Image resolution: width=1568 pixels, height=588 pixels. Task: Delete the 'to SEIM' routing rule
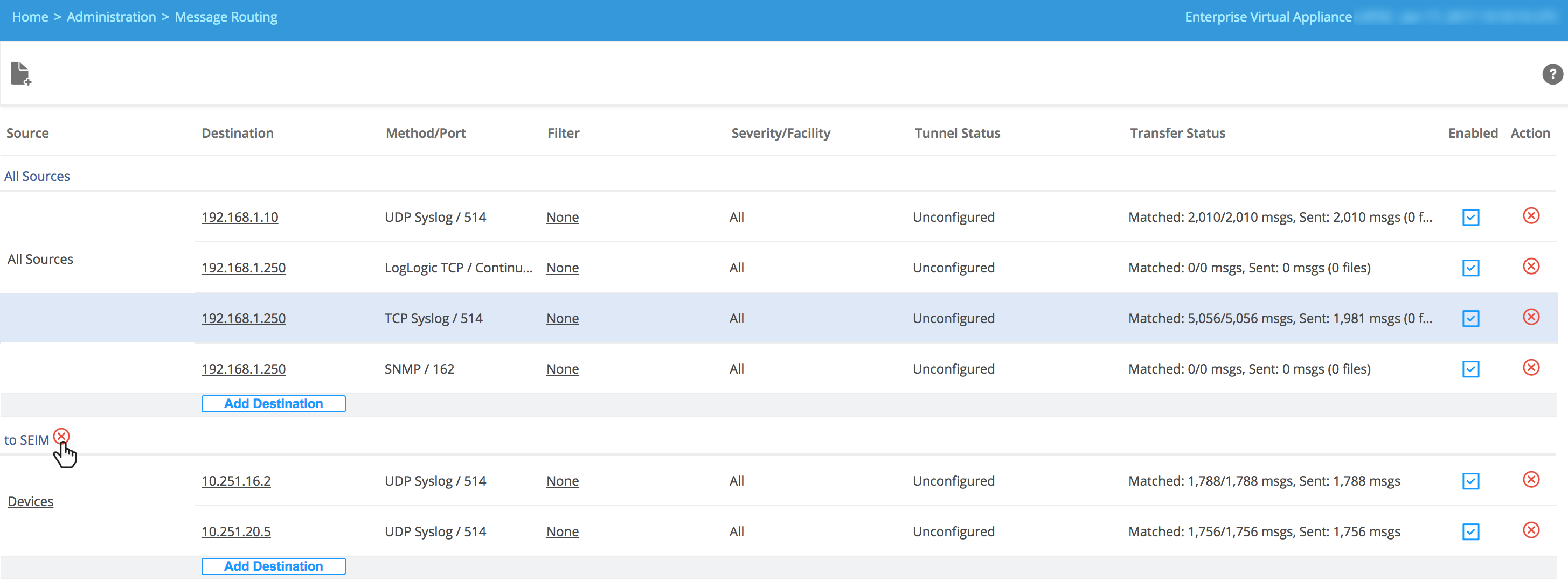[61, 436]
